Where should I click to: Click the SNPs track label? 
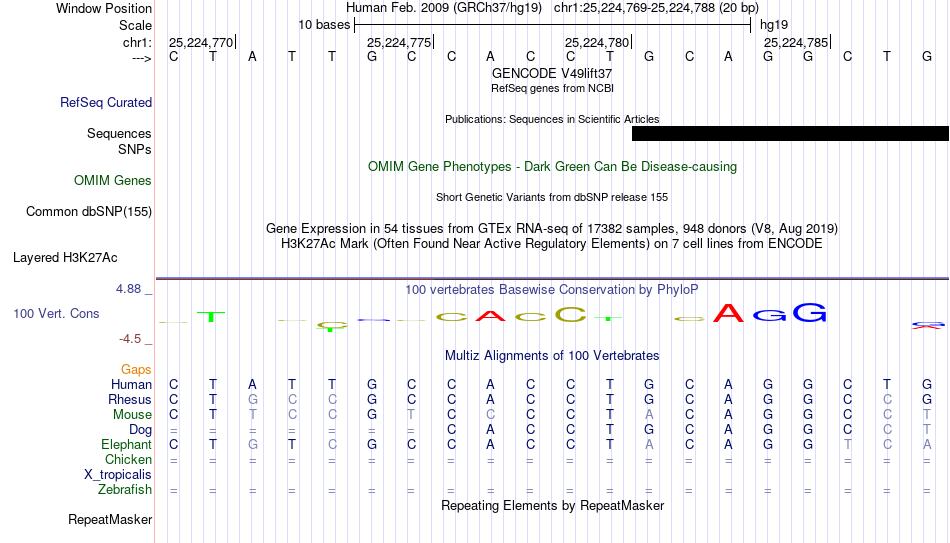pos(135,149)
